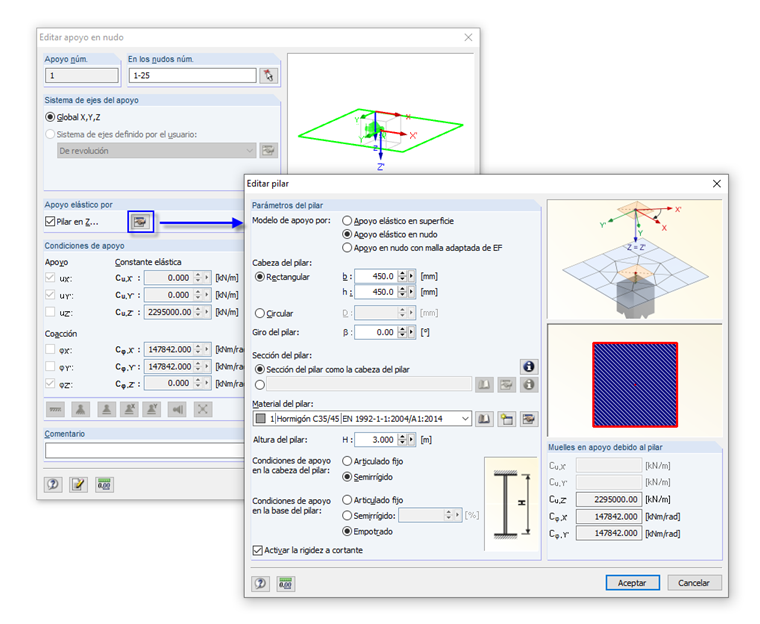Toggle Activar la rigidez a cortante checkbox

tap(258, 550)
